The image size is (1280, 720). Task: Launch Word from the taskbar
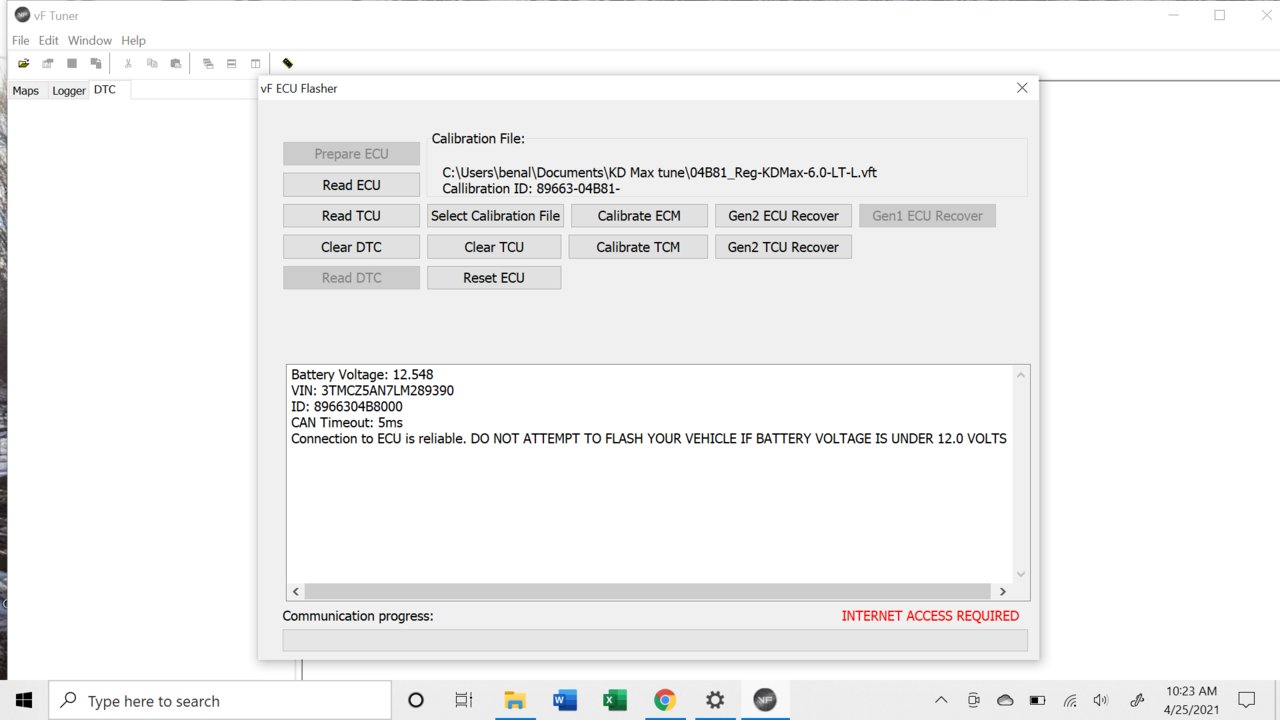(565, 700)
